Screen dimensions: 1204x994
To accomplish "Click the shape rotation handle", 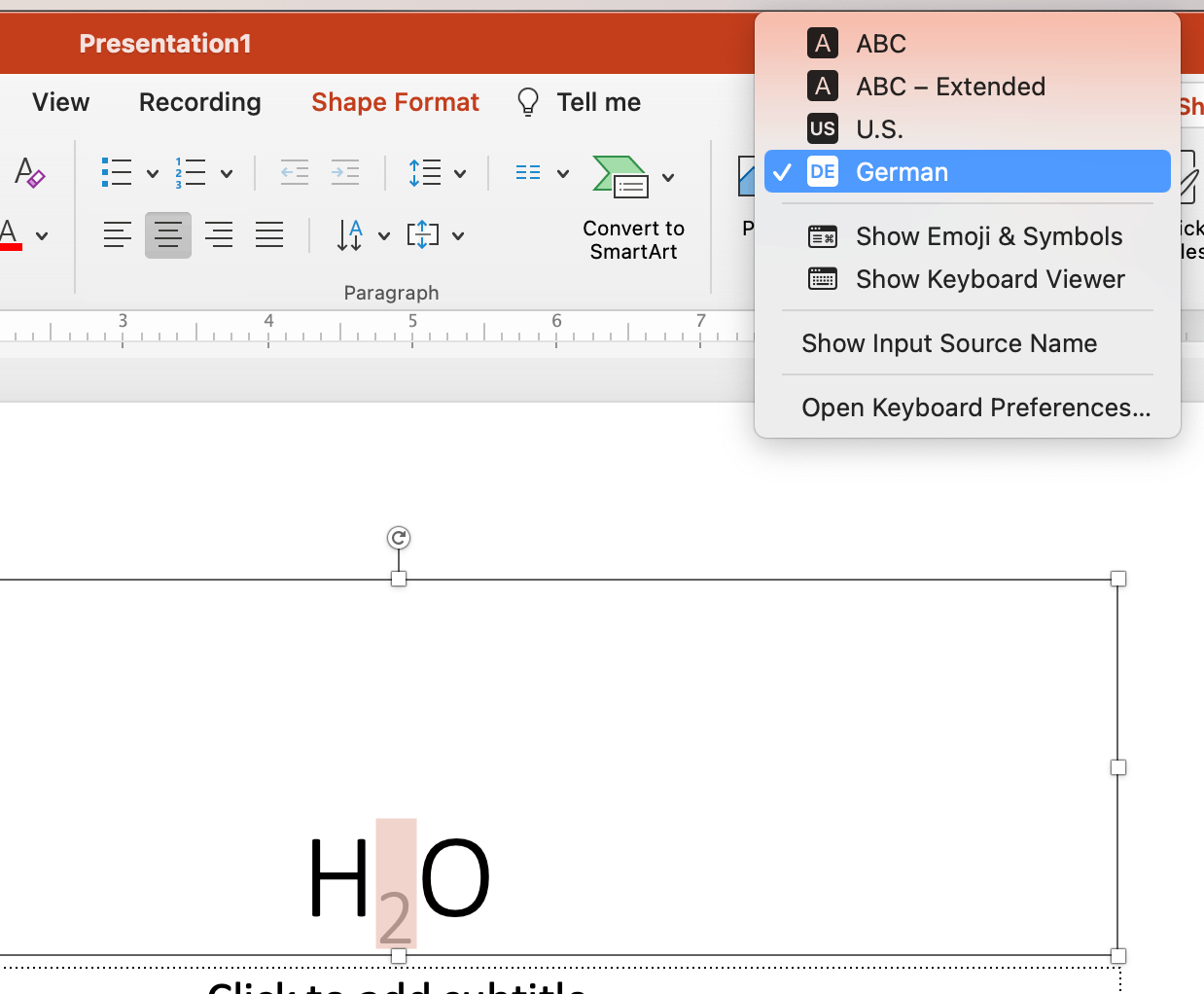I will pos(399,537).
